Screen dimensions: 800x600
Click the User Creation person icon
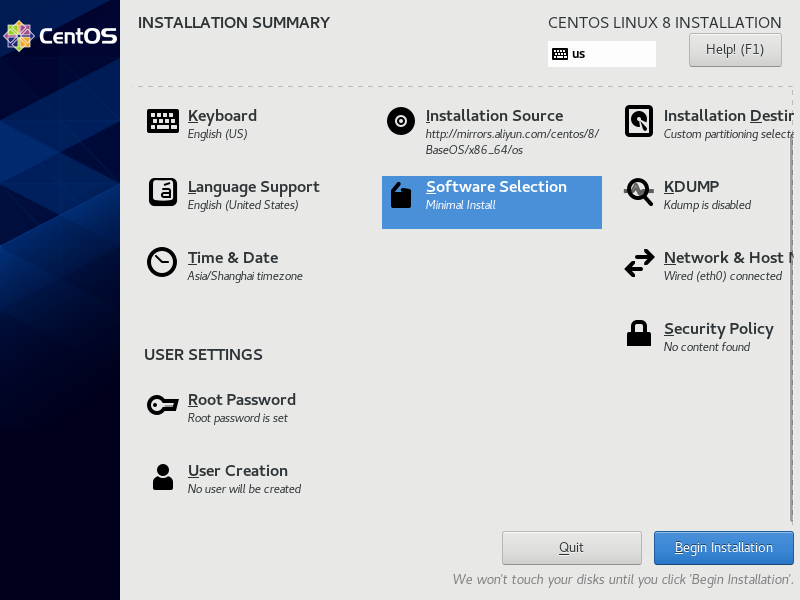(x=163, y=477)
